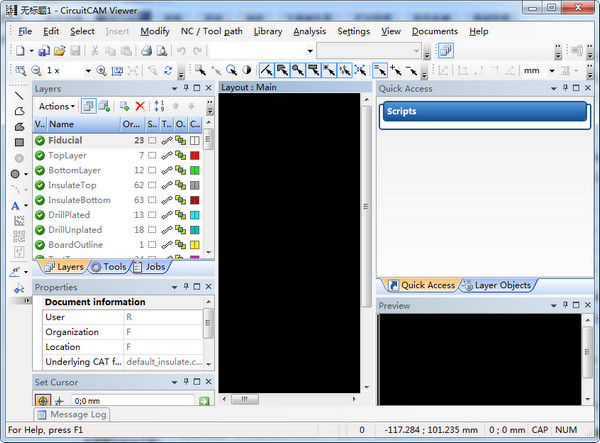Toggle selectable checkbox for BottomLayer
This screenshot has height=443, width=600.
152,171
